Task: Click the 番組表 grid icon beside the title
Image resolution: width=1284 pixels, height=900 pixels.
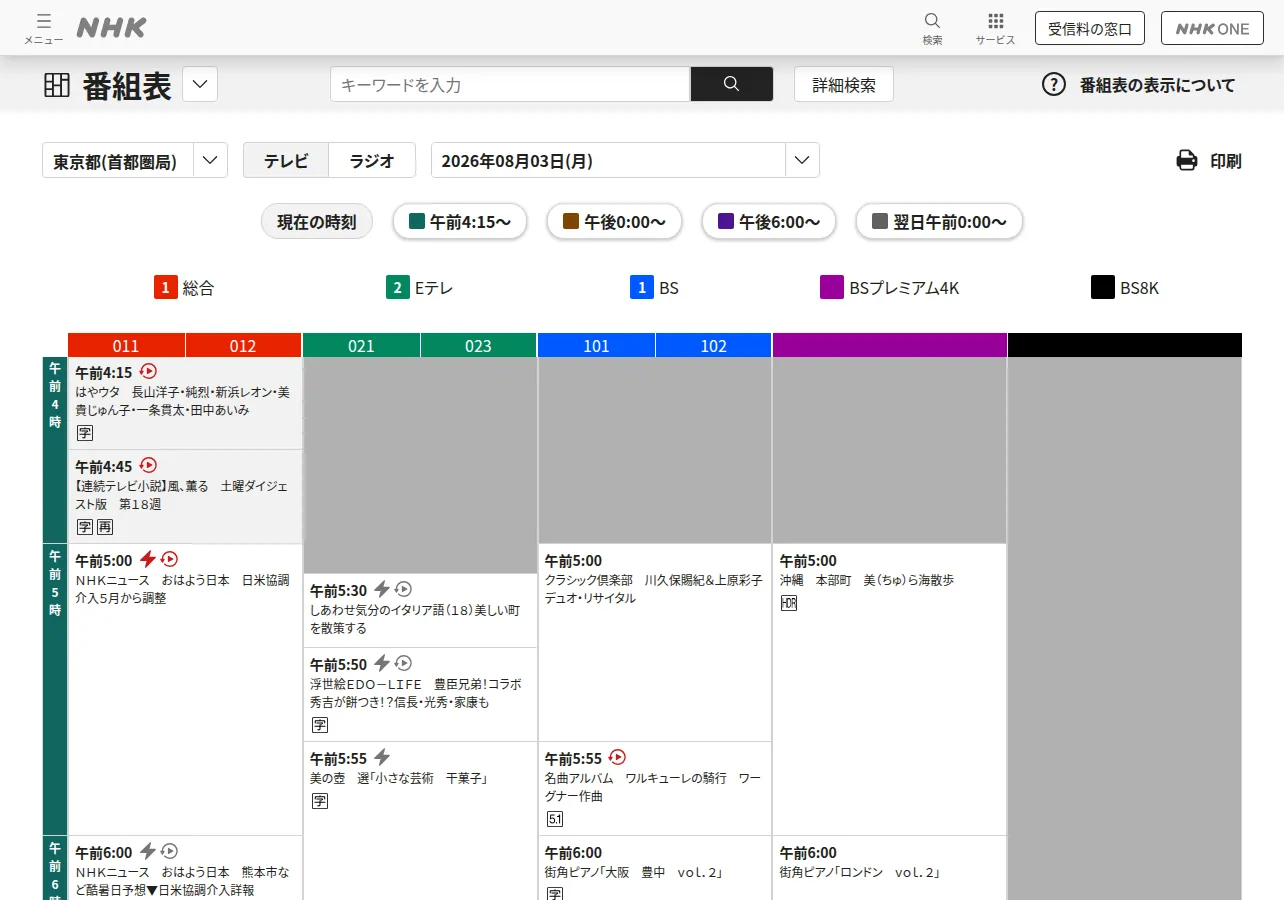Action: tap(57, 85)
